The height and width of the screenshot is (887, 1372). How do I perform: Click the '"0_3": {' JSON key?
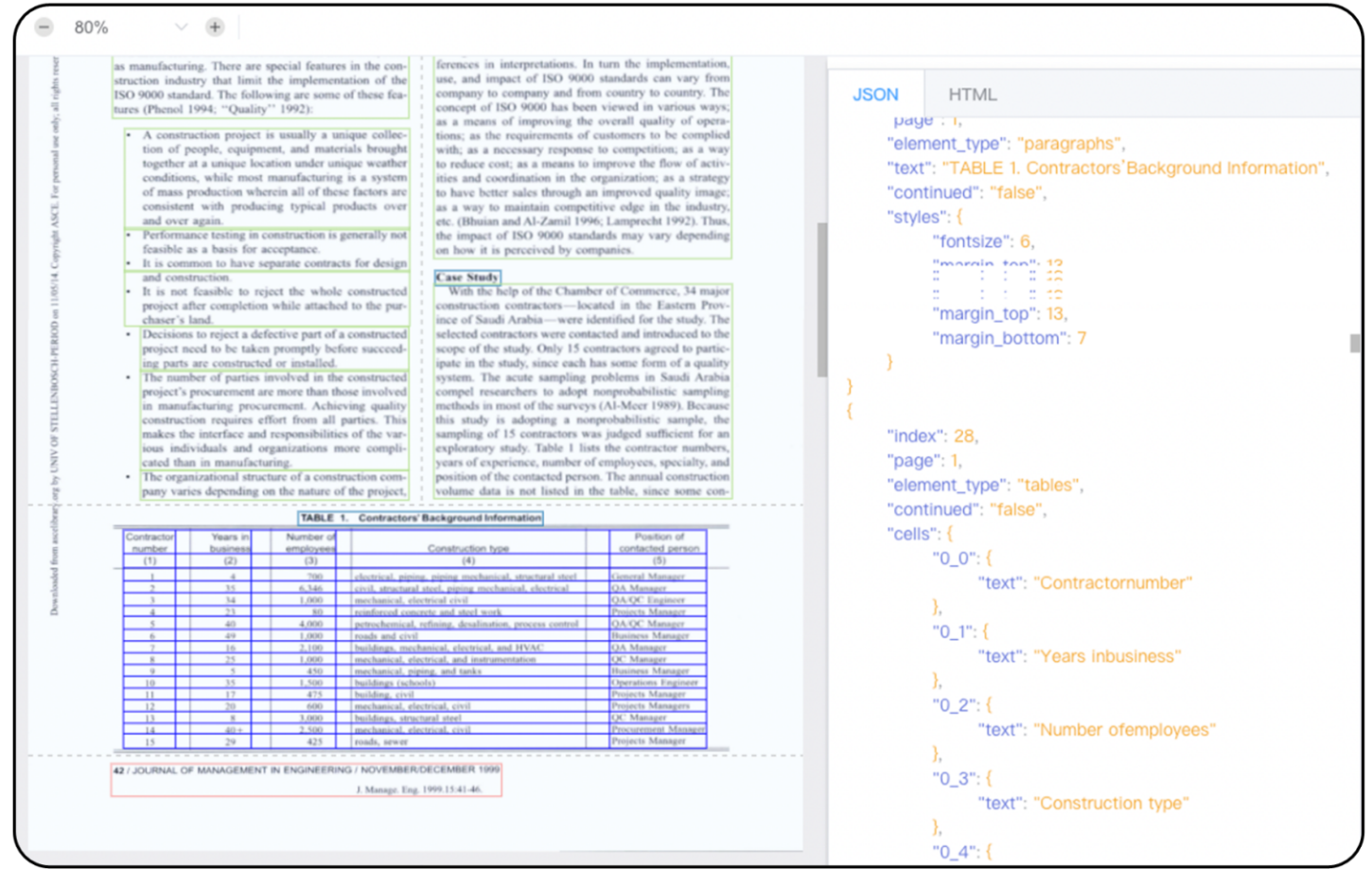click(961, 779)
